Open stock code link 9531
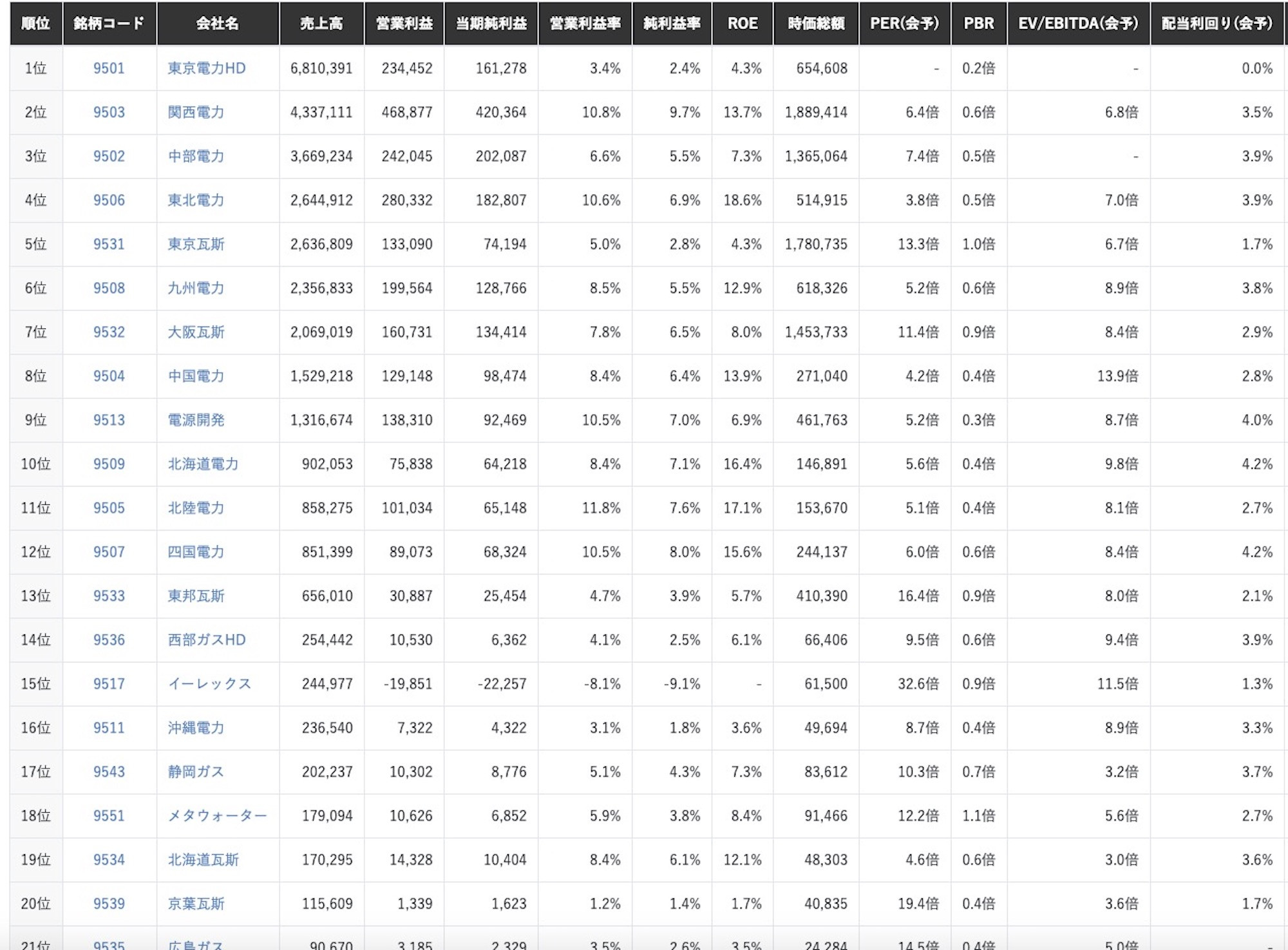1288x950 pixels. (109, 244)
